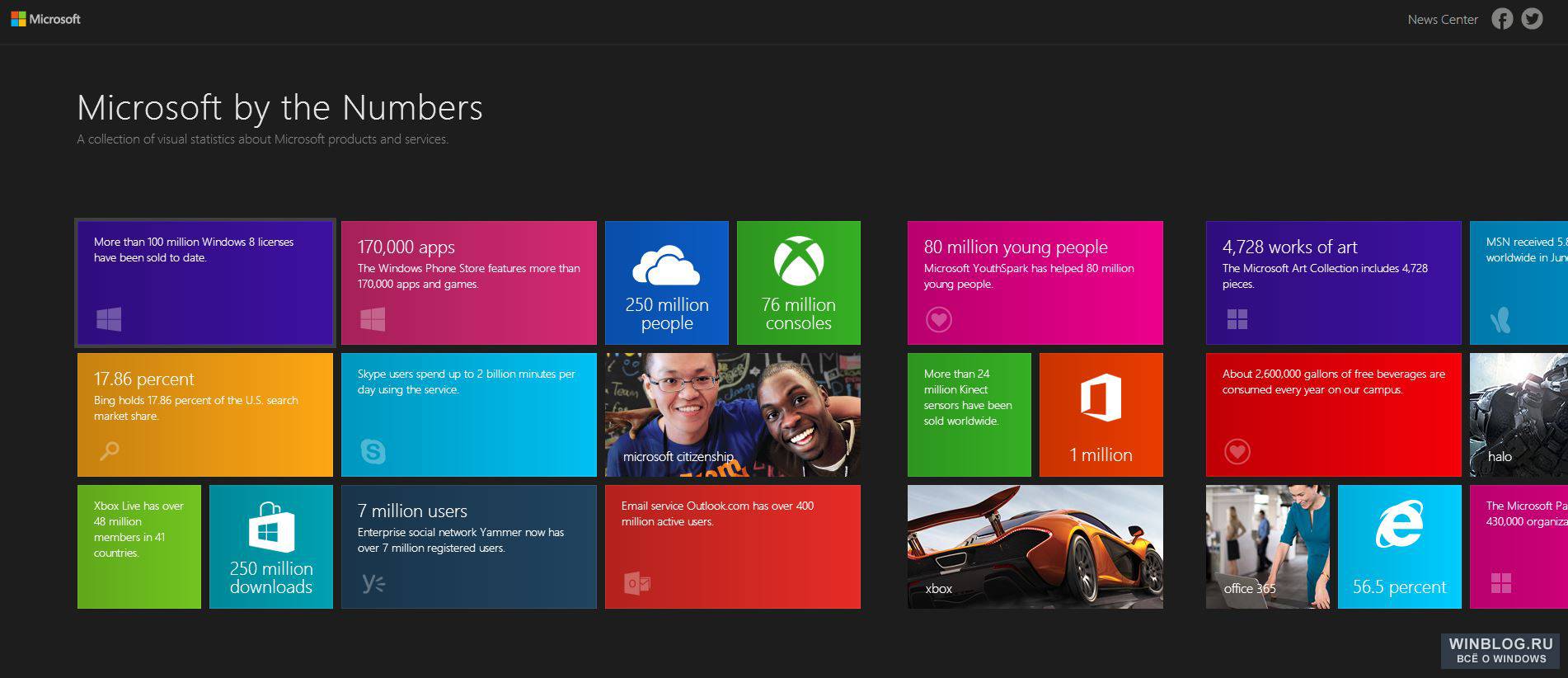The height and width of the screenshot is (678, 1568).
Task: Click the '250 million downloads' text
Action: pos(271,578)
